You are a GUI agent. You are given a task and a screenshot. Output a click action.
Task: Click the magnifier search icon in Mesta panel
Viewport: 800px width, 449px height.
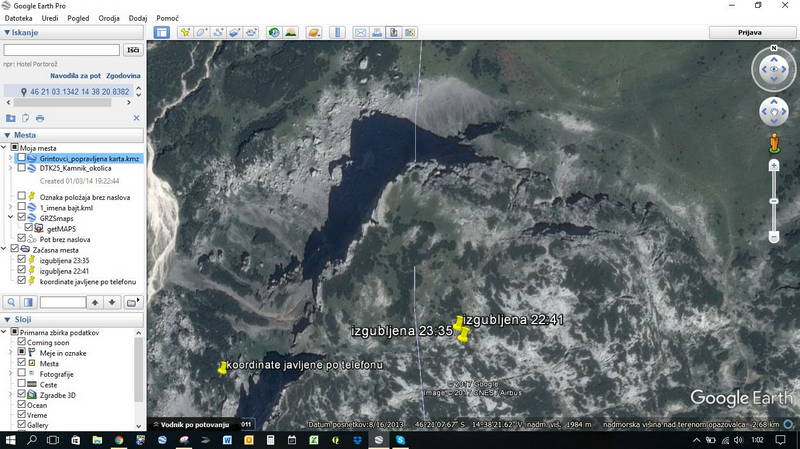point(11,303)
